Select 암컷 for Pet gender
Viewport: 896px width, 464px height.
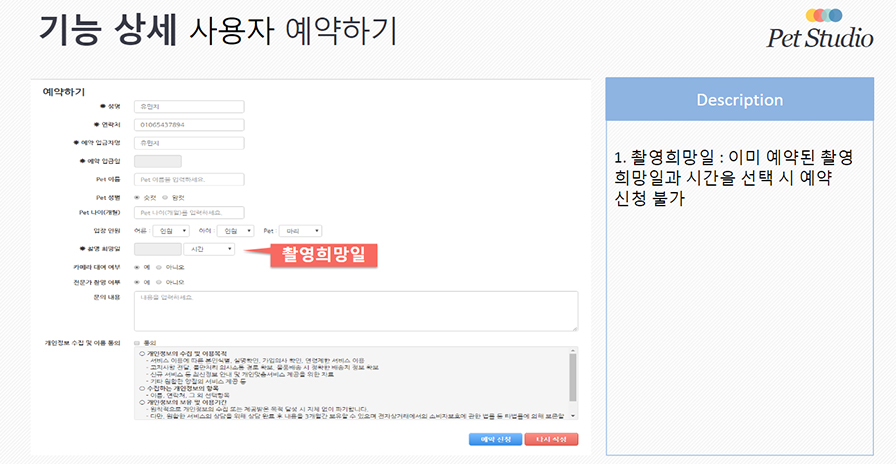click(x=166, y=196)
